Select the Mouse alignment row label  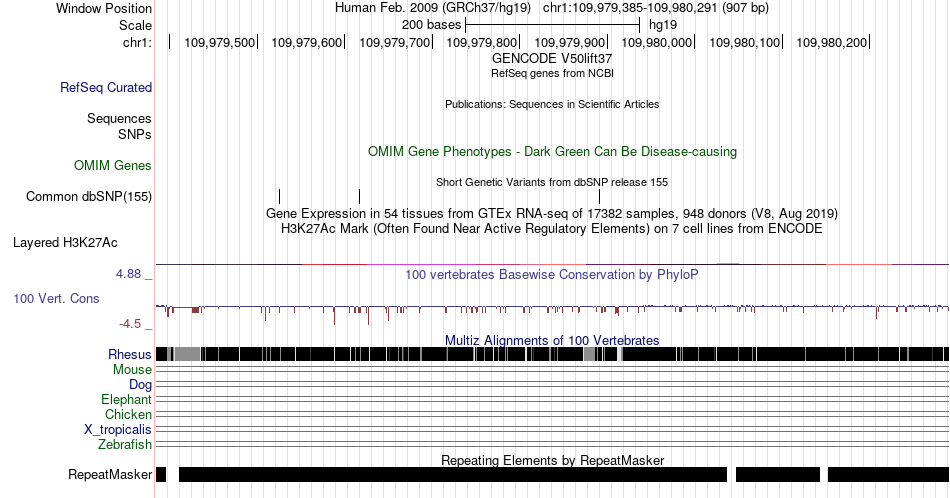click(132, 370)
